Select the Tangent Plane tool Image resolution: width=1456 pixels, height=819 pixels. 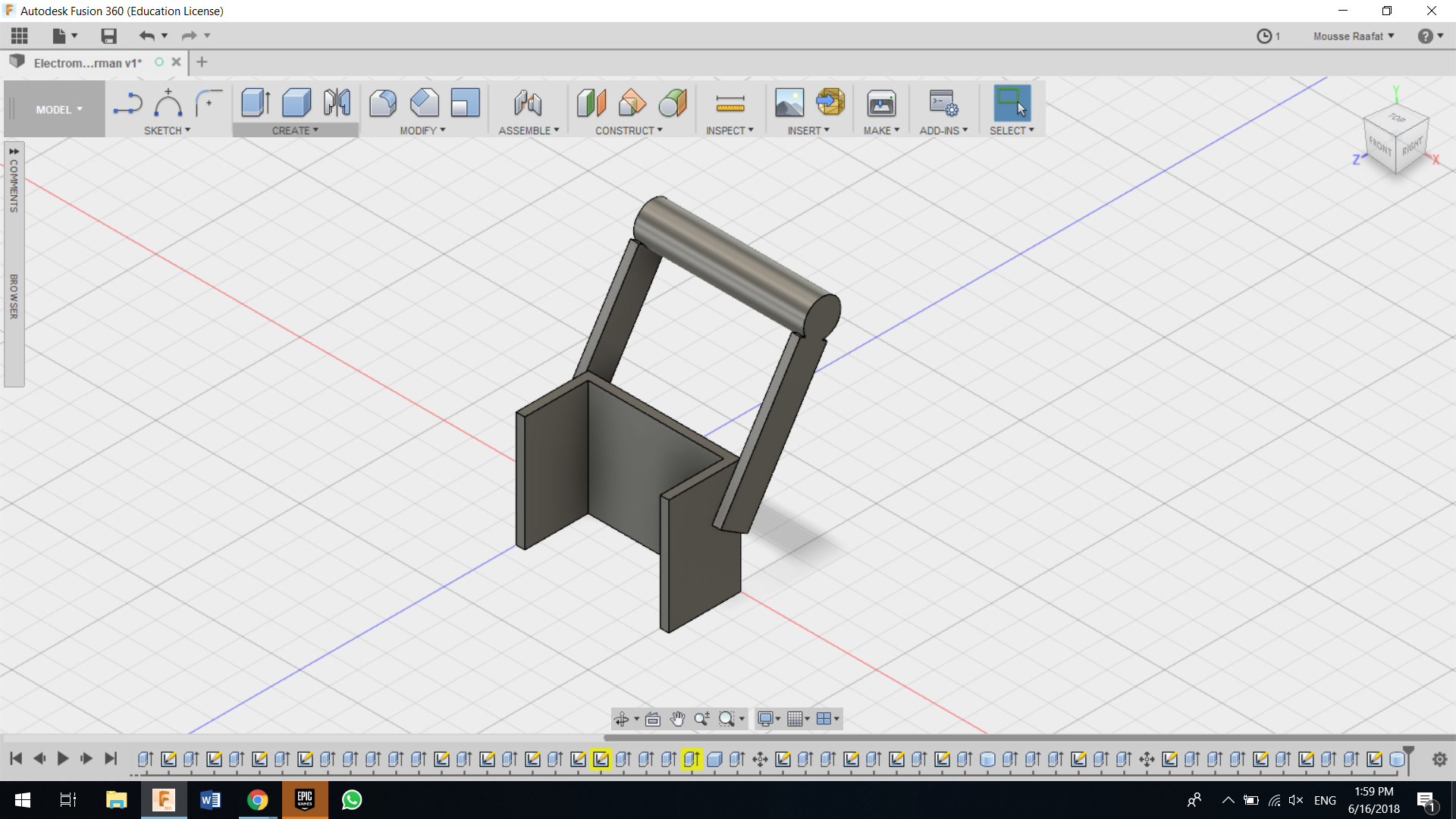[x=673, y=103]
